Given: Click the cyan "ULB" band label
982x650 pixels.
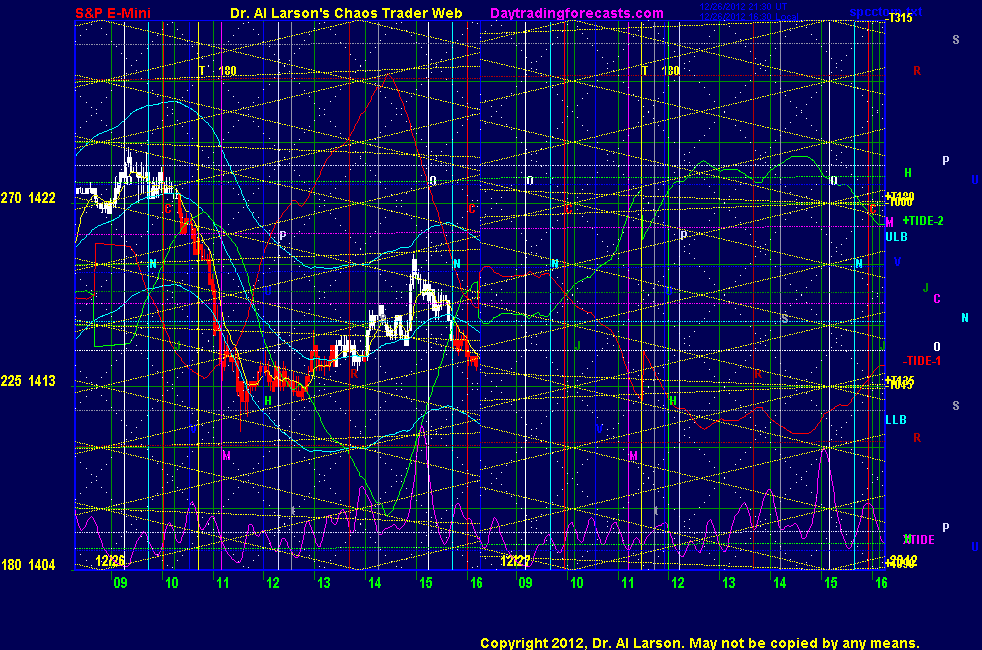Looking at the screenshot, I should (896, 237).
